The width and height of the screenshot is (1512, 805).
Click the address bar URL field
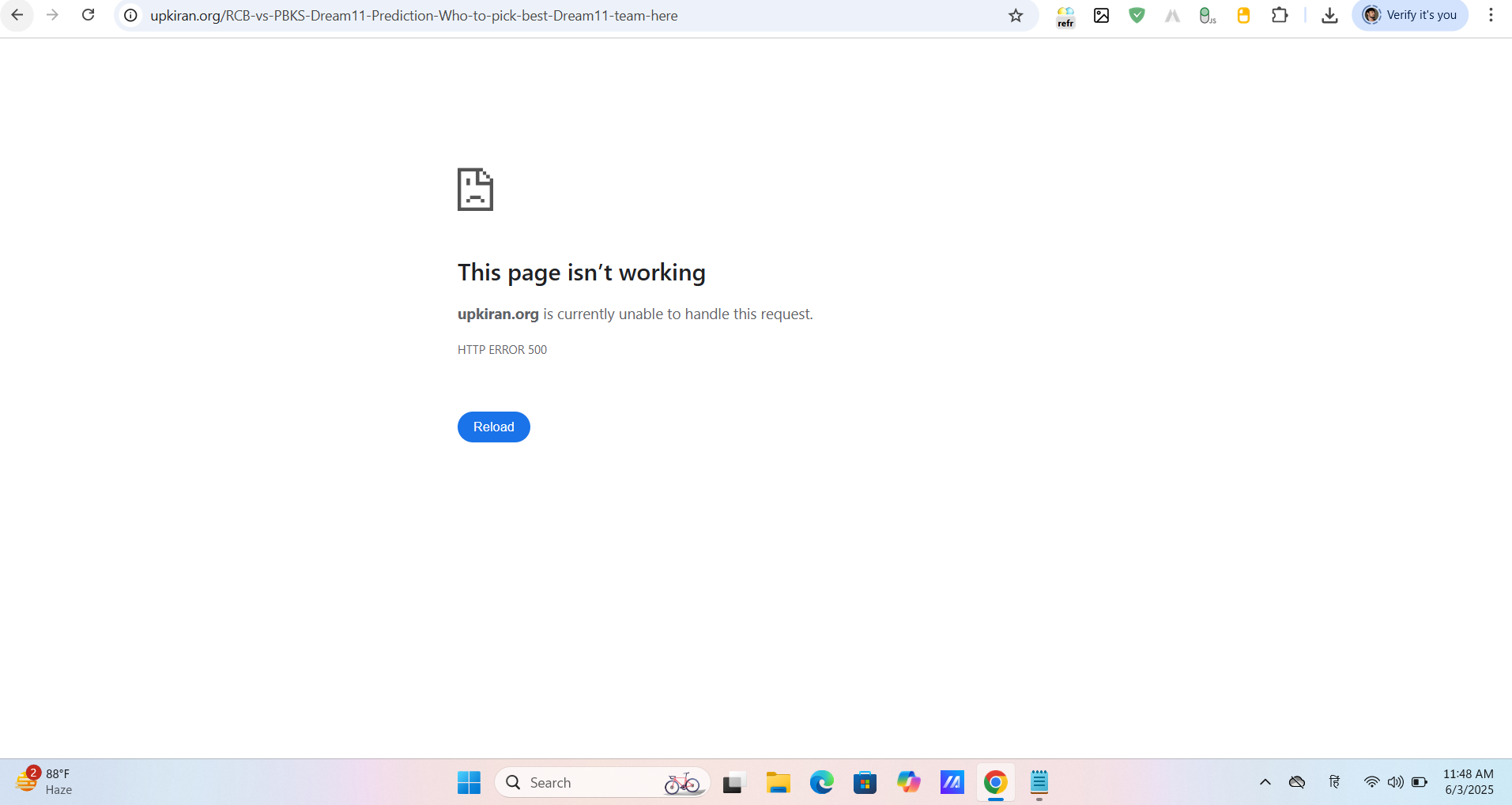point(553,15)
